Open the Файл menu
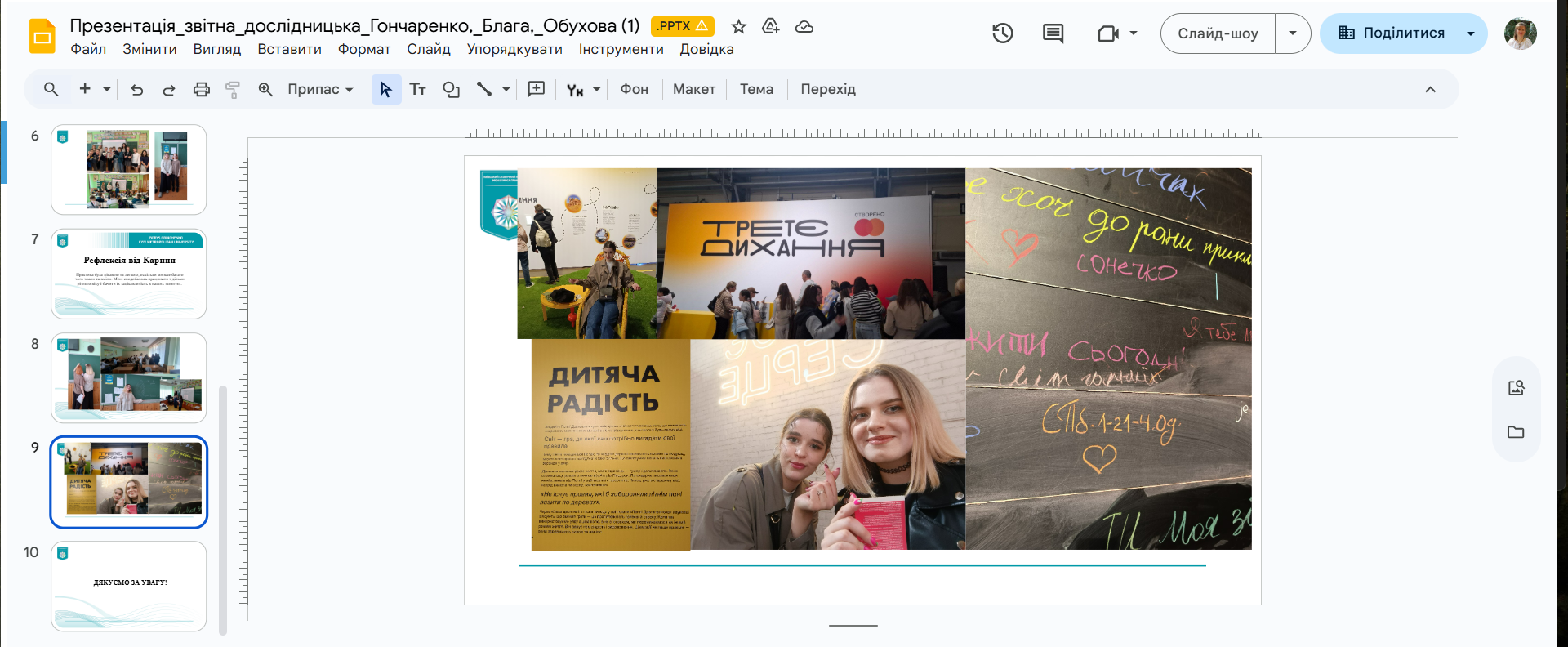 point(88,49)
